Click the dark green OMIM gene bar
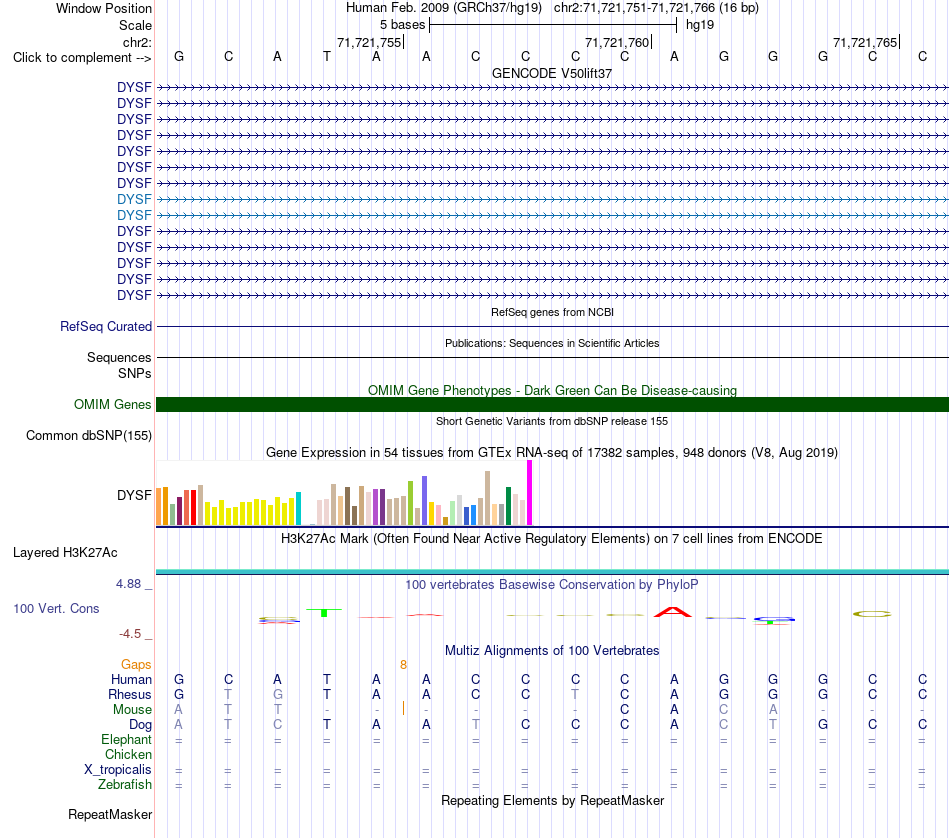 (552, 404)
